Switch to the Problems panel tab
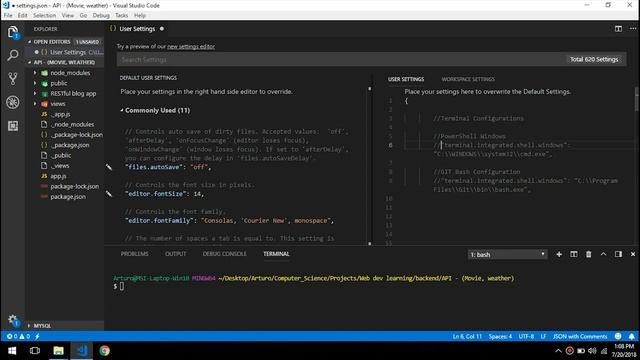640x360 pixels. [134, 254]
